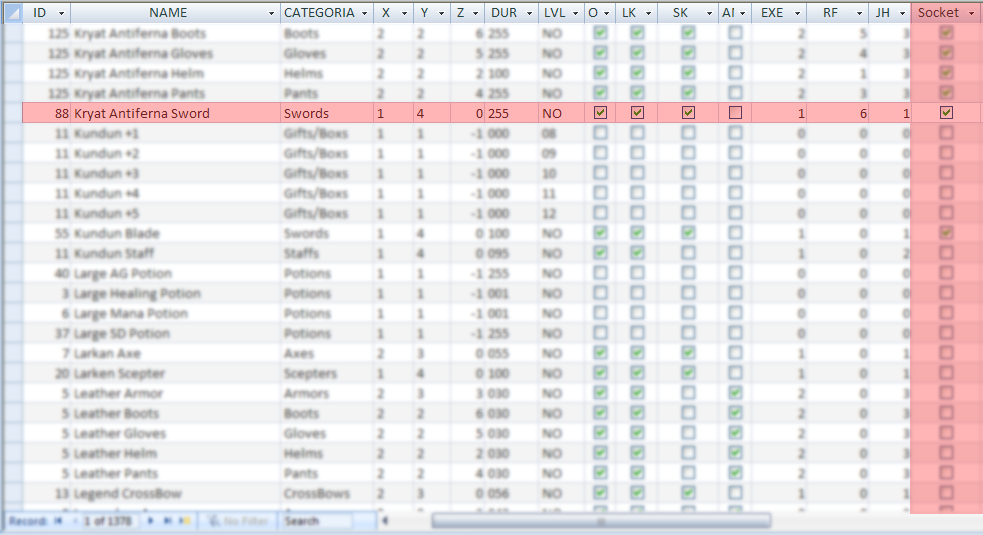Open the NAME column filter dropdown

[271, 13]
